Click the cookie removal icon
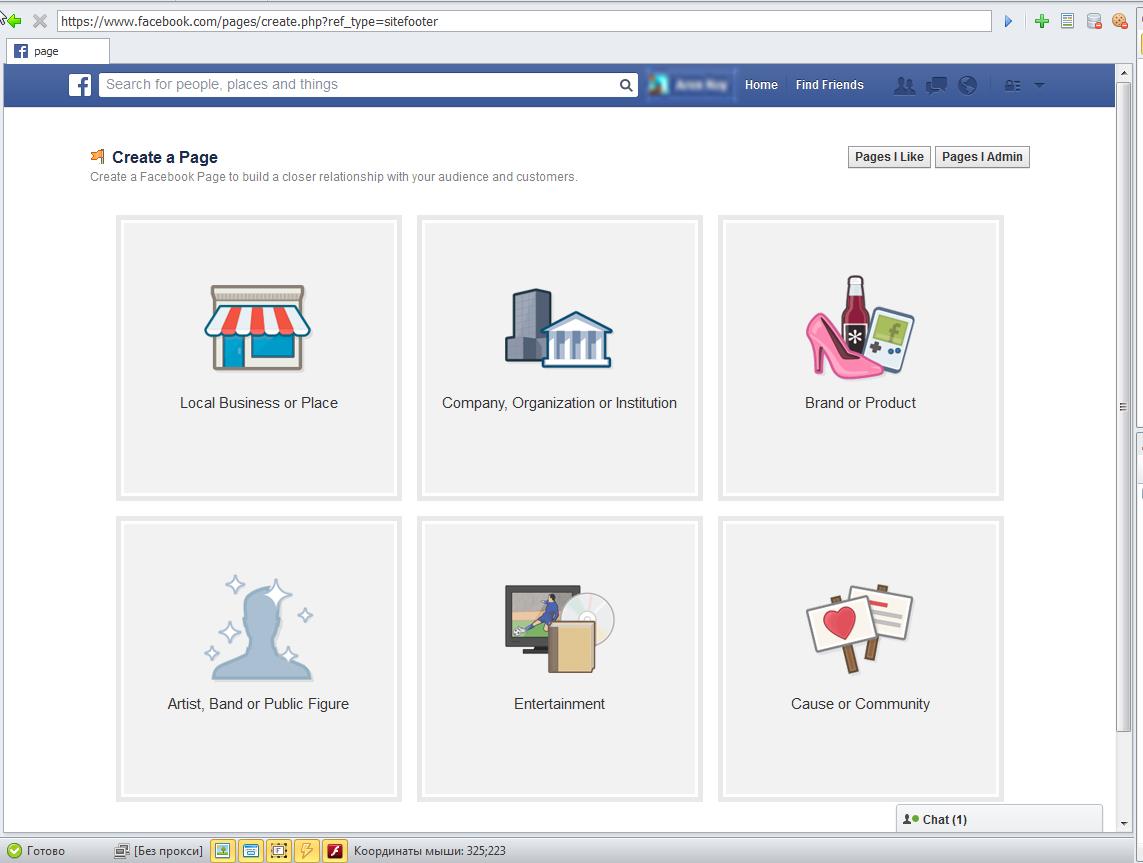The image size is (1143, 863). [x=1120, y=21]
